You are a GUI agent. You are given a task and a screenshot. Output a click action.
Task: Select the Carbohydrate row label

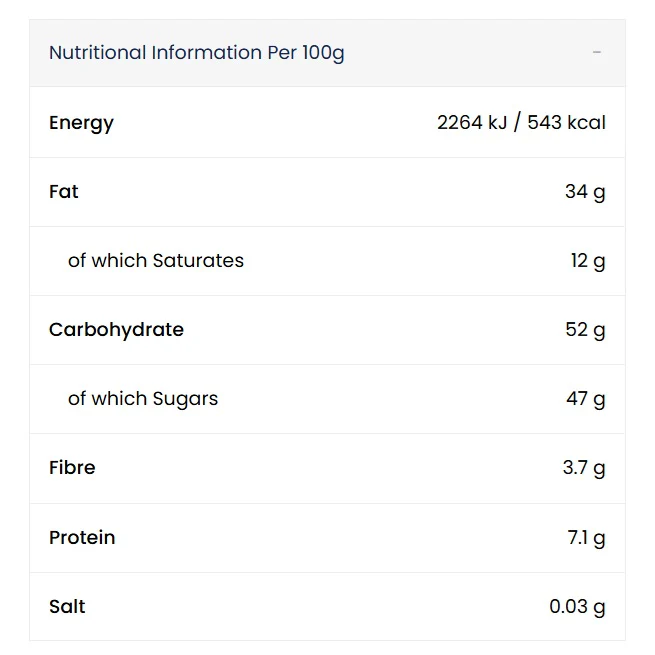pyautogui.click(x=116, y=330)
